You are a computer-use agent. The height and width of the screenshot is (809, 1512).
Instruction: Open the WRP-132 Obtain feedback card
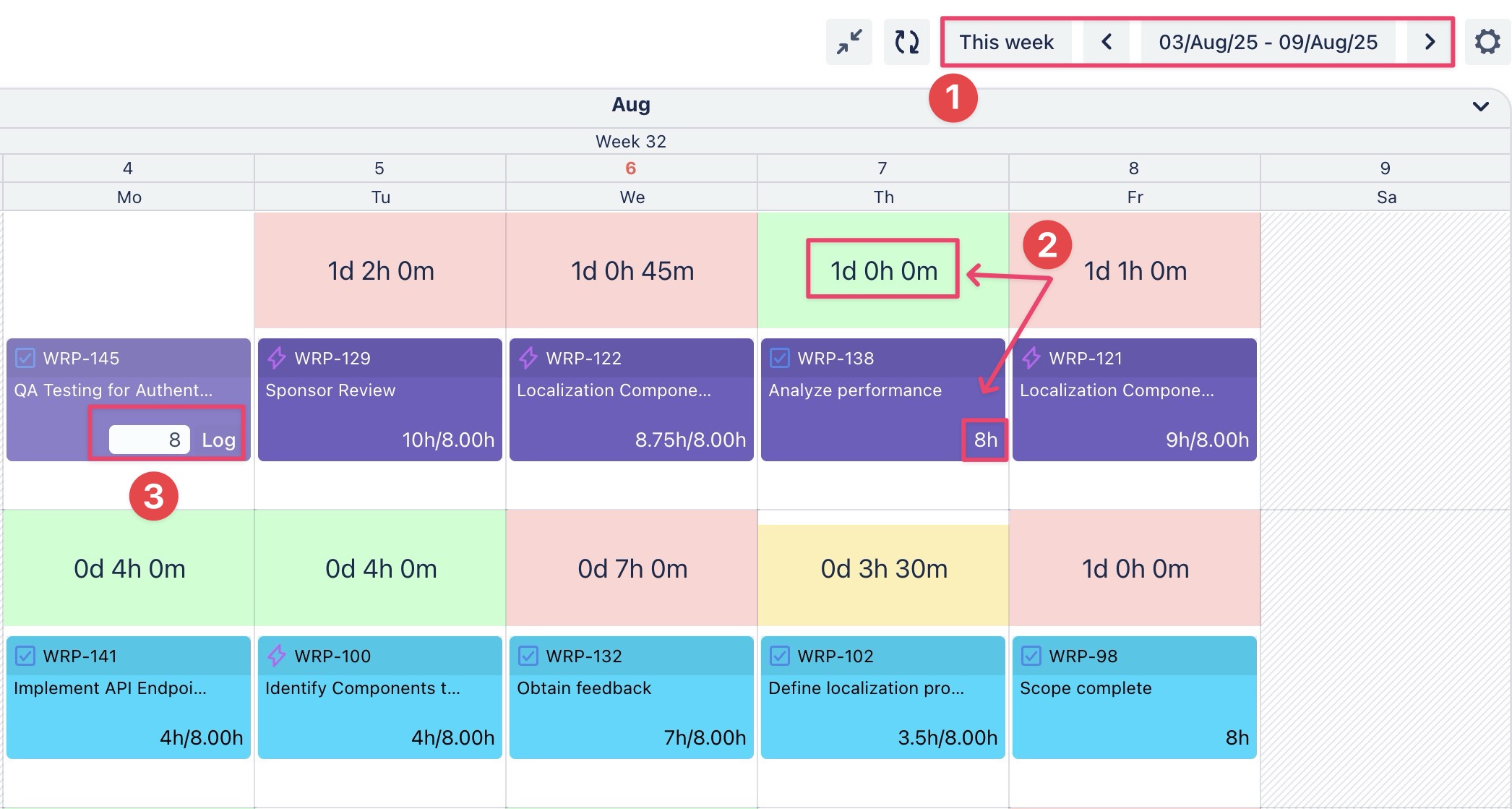[631, 698]
